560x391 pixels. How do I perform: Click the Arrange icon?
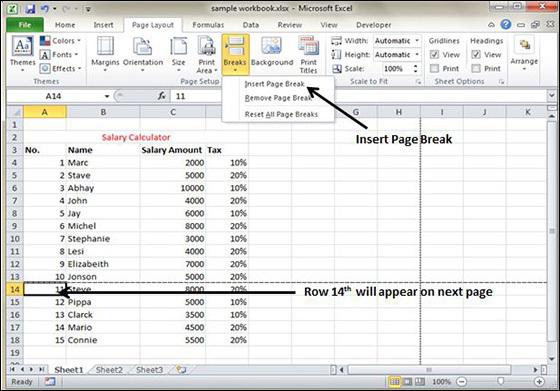point(524,45)
